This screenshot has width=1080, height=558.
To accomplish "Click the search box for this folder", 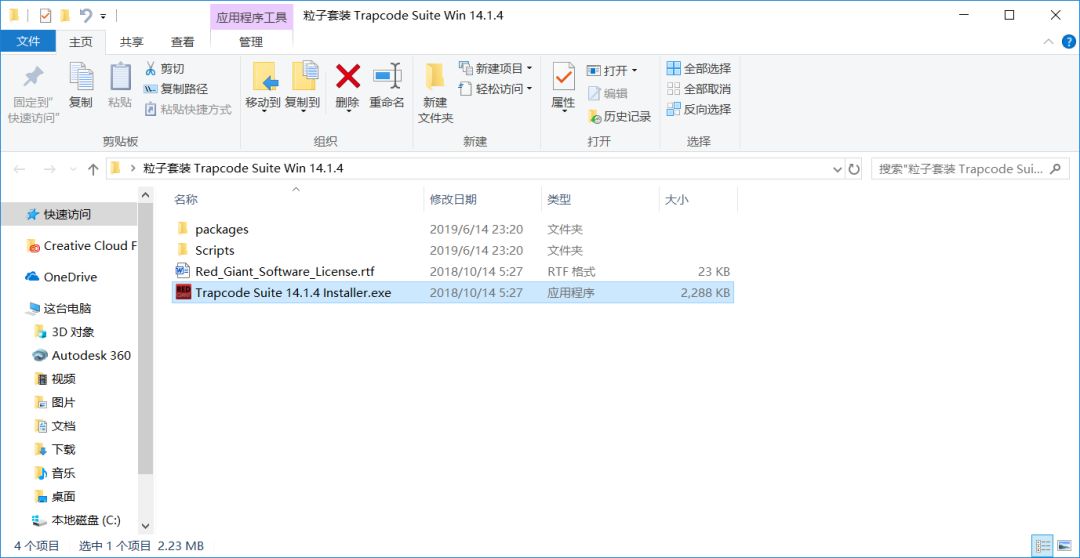I will tap(970, 169).
